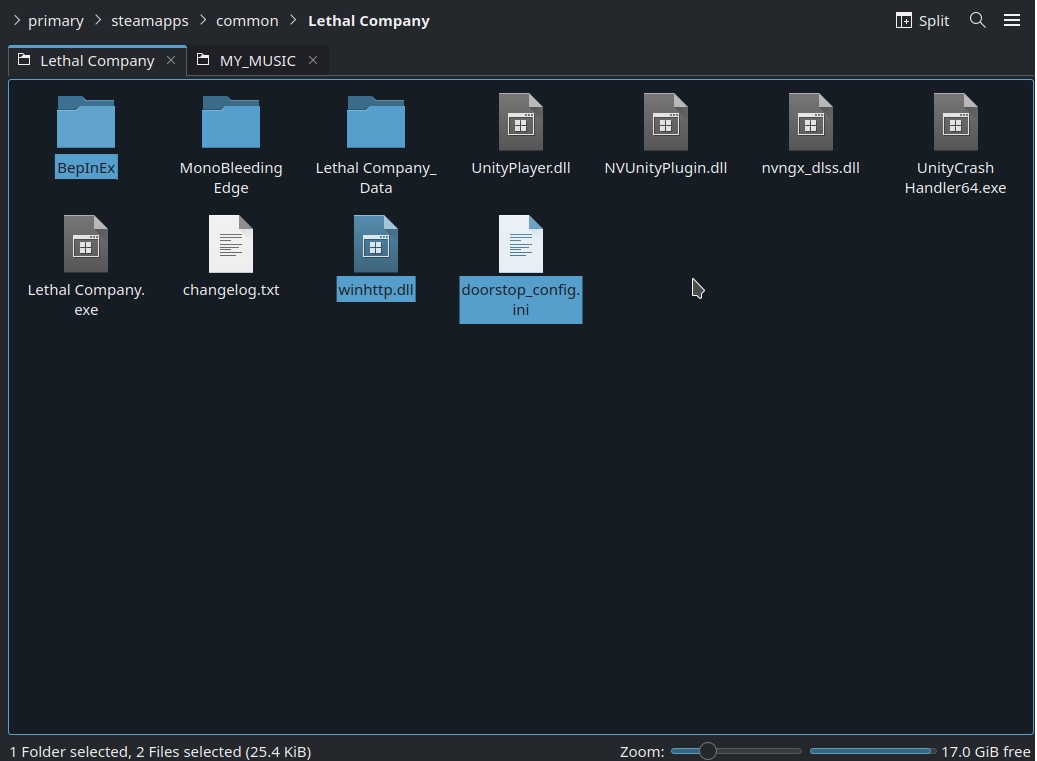The width and height of the screenshot is (1037, 761).
Task: Click the Lethal Company_Data label
Action: point(376,178)
